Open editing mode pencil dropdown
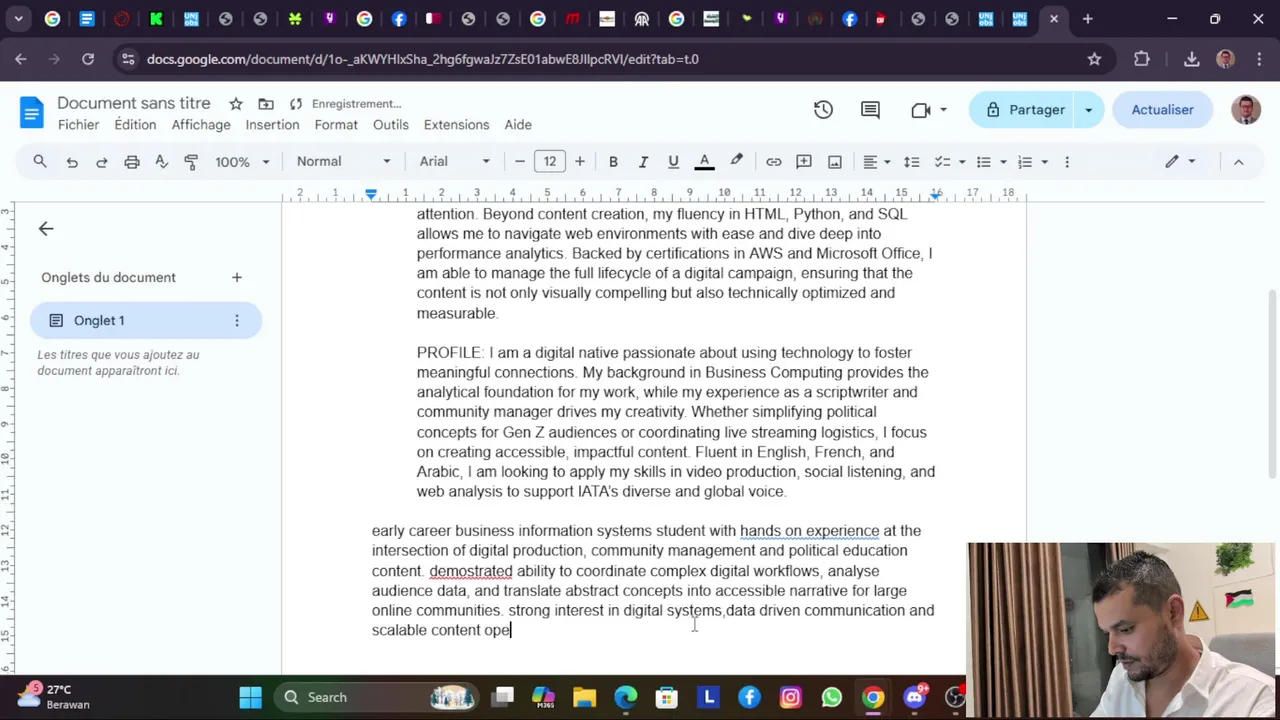The image size is (1280, 720). [x=1180, y=161]
